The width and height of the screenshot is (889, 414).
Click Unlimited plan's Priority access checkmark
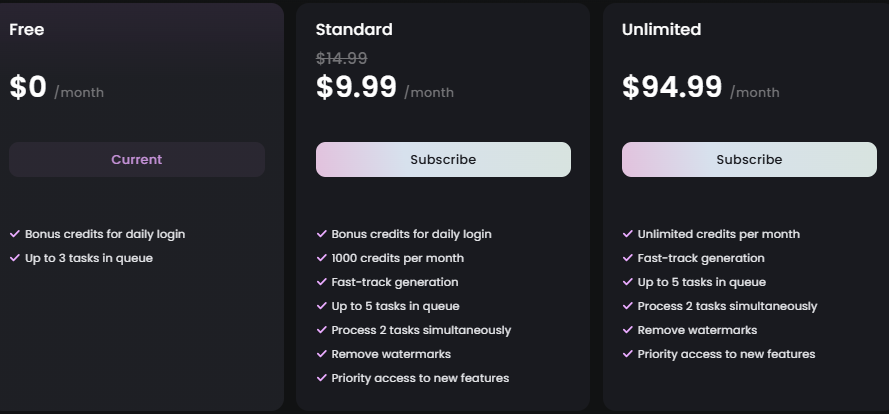pos(628,354)
